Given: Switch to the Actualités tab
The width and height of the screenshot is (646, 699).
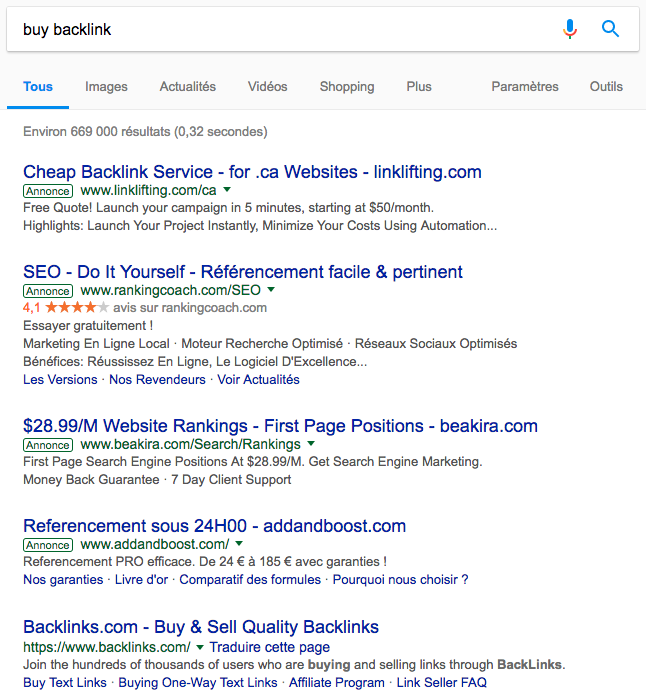Looking at the screenshot, I should [188, 86].
